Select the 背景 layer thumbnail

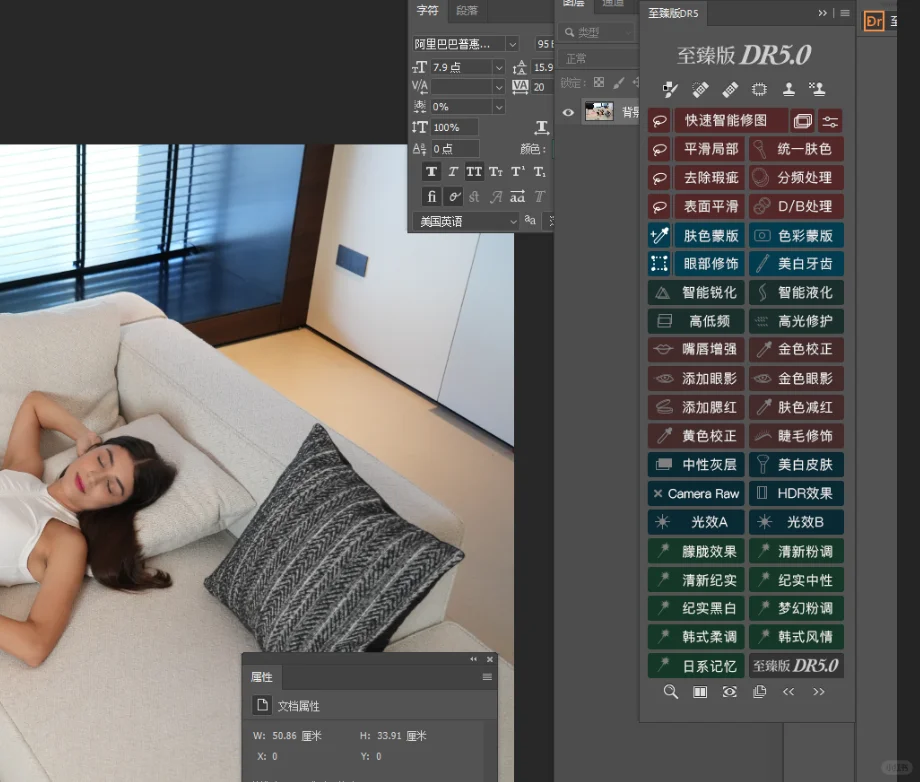[599, 111]
